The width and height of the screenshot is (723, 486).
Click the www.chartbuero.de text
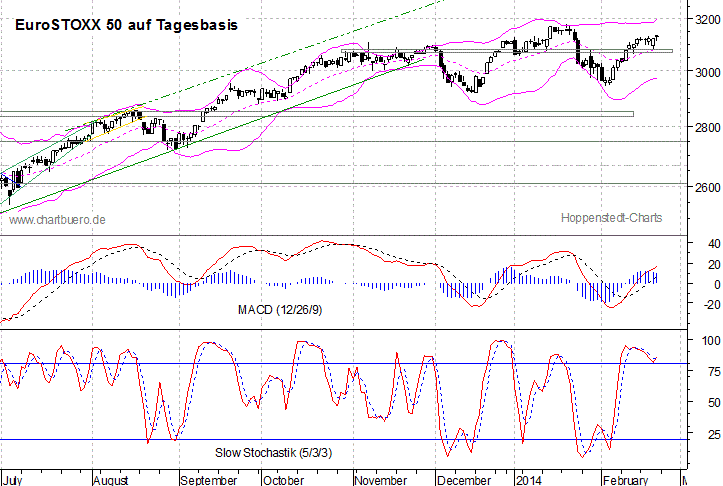(x=57, y=220)
